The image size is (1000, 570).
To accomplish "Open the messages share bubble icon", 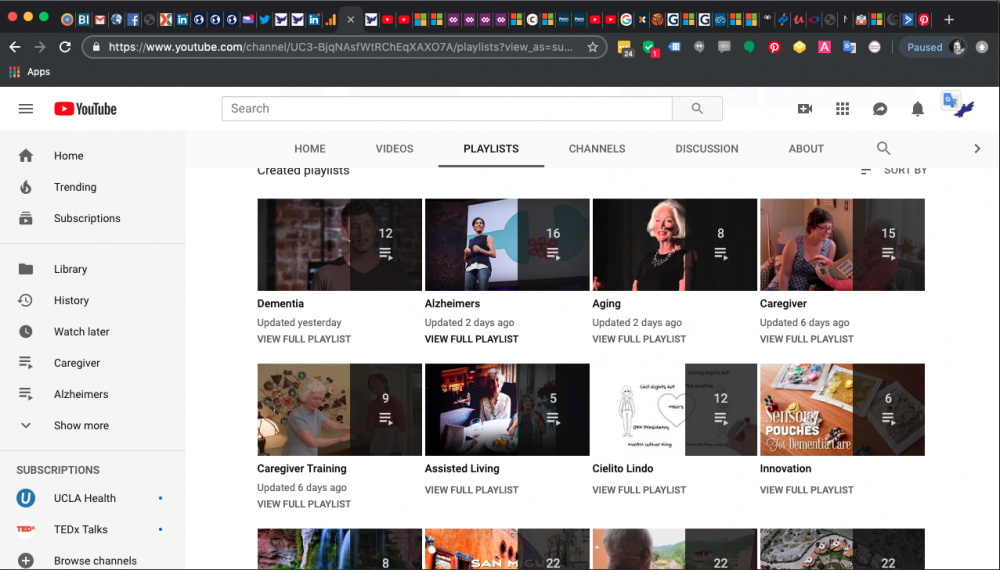I will tap(880, 109).
